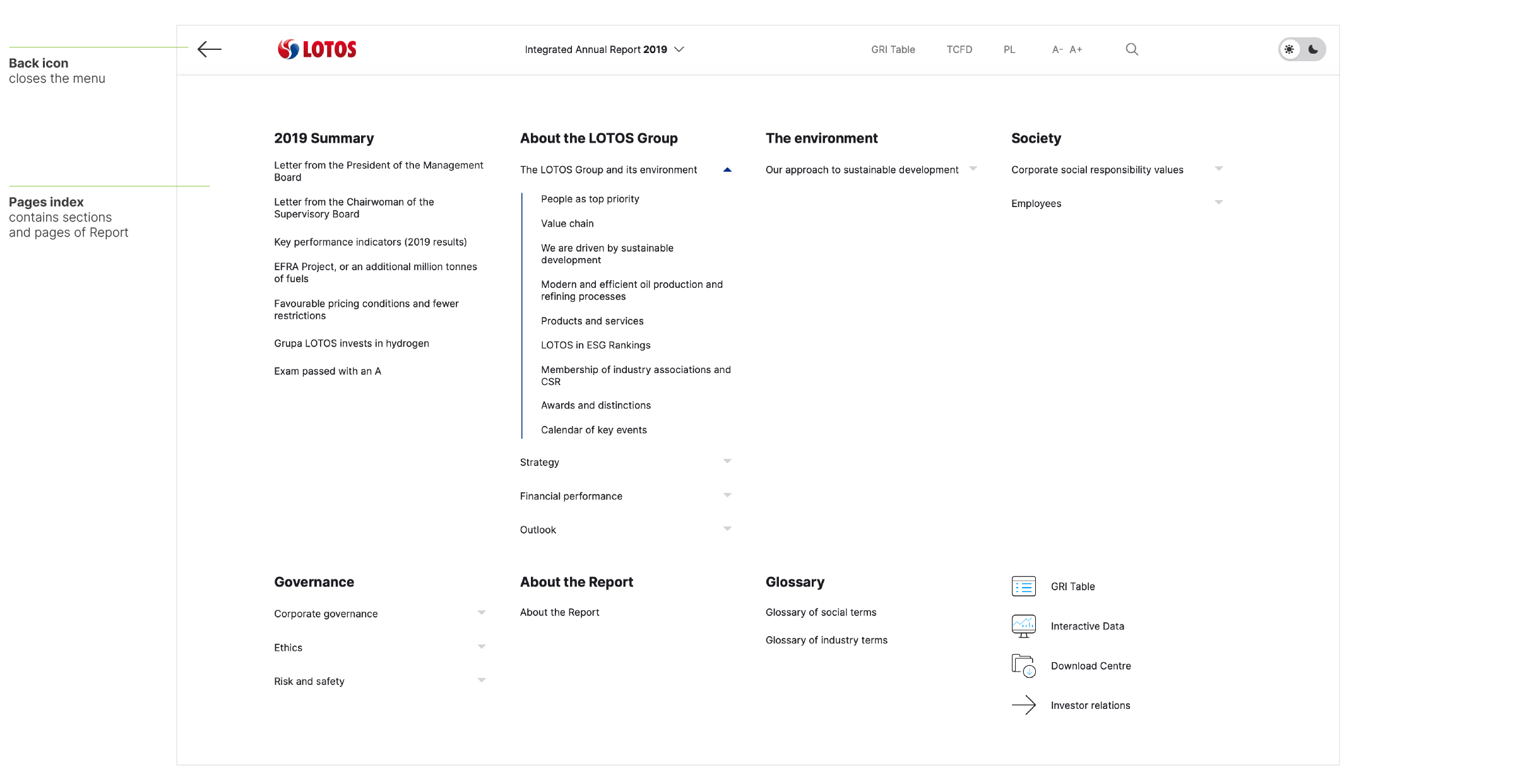The width and height of the screenshot is (1515, 784).
Task: Open GRI Table shortcut link text
Action: tap(1073, 586)
